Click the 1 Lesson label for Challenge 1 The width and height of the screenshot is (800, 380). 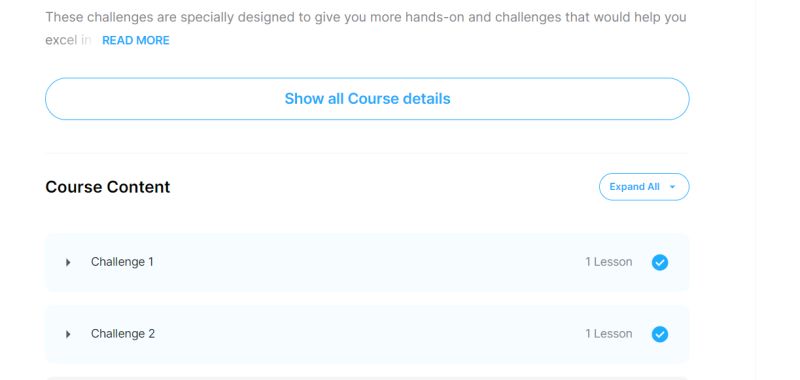point(609,262)
